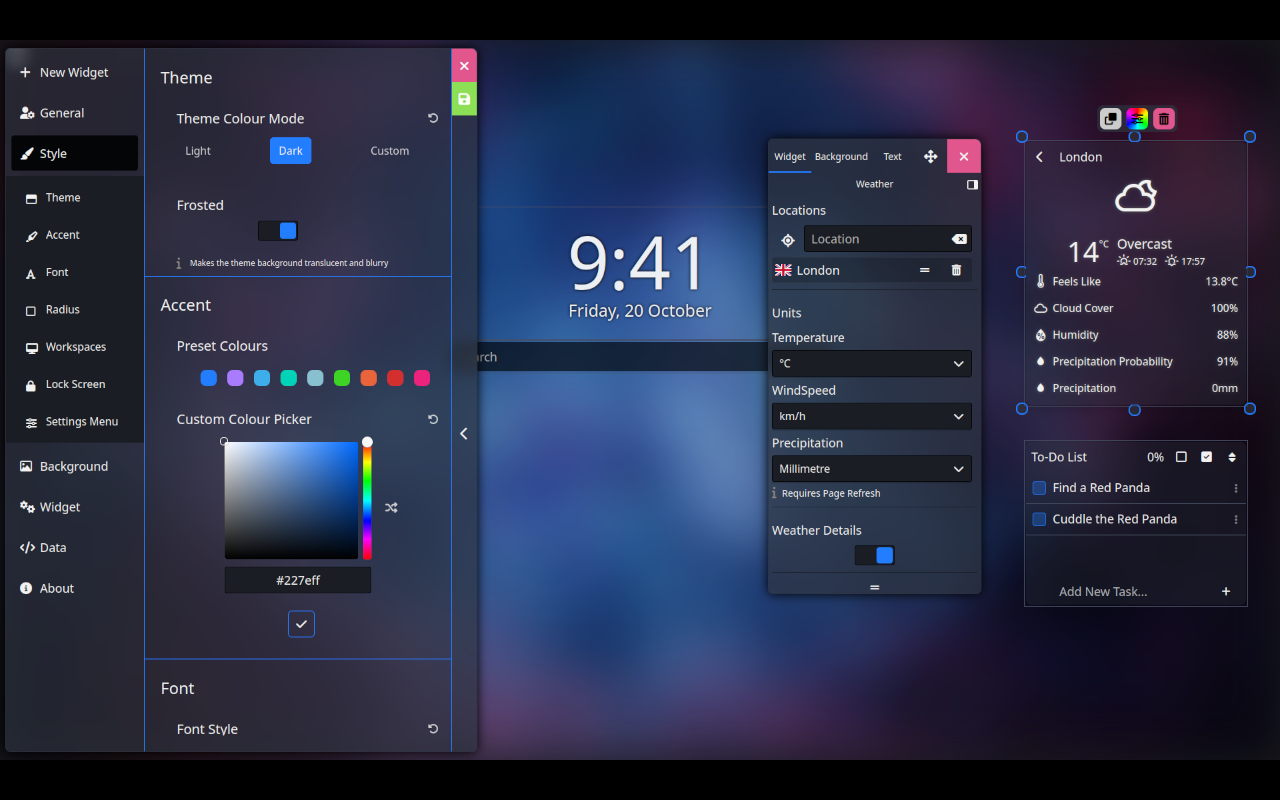Check off the Find a Red Panda task
The height and width of the screenshot is (800, 1280).
tap(1039, 487)
